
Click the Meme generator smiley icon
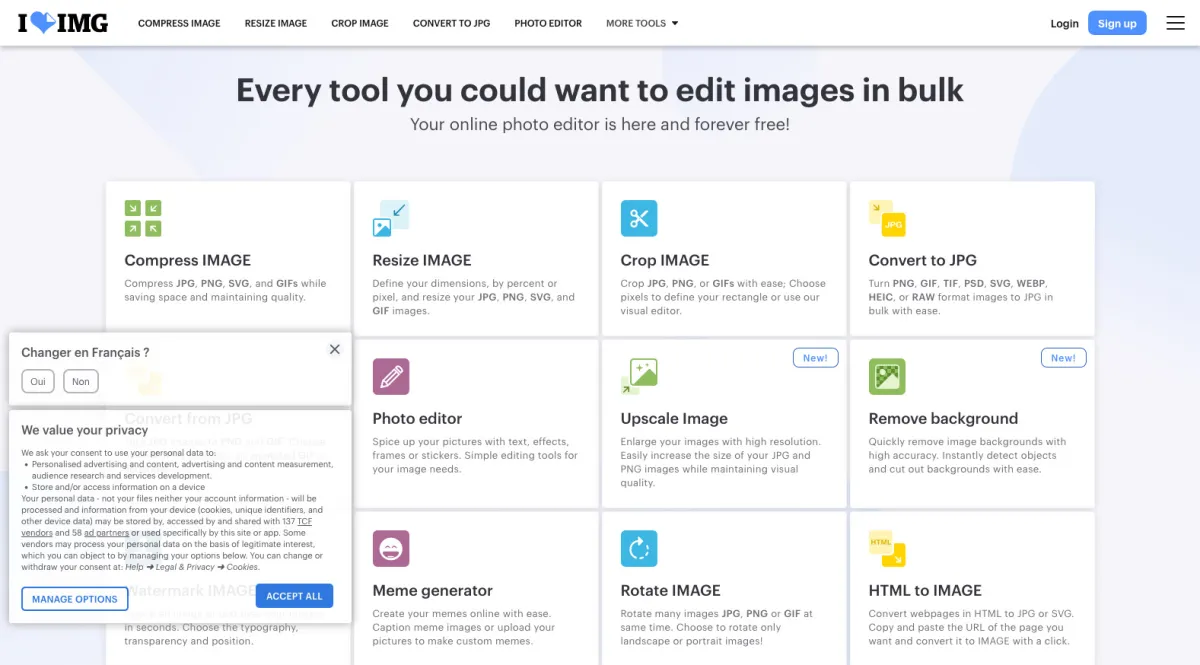pyautogui.click(x=391, y=549)
